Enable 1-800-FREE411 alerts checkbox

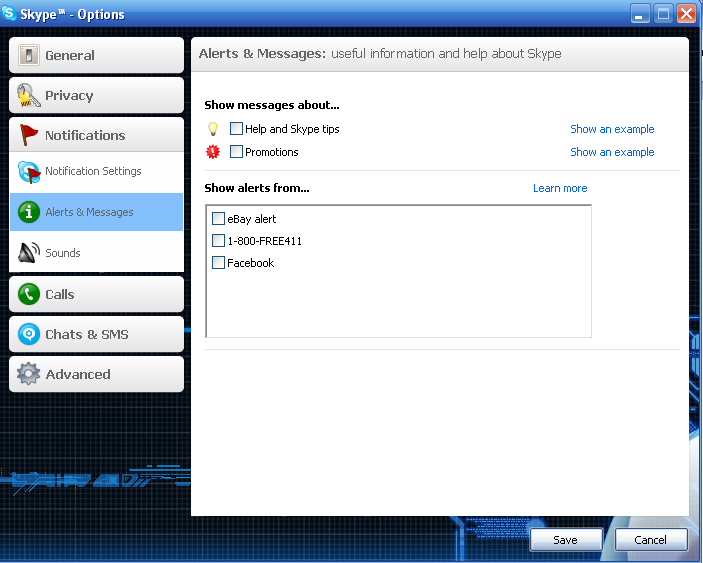tap(218, 240)
